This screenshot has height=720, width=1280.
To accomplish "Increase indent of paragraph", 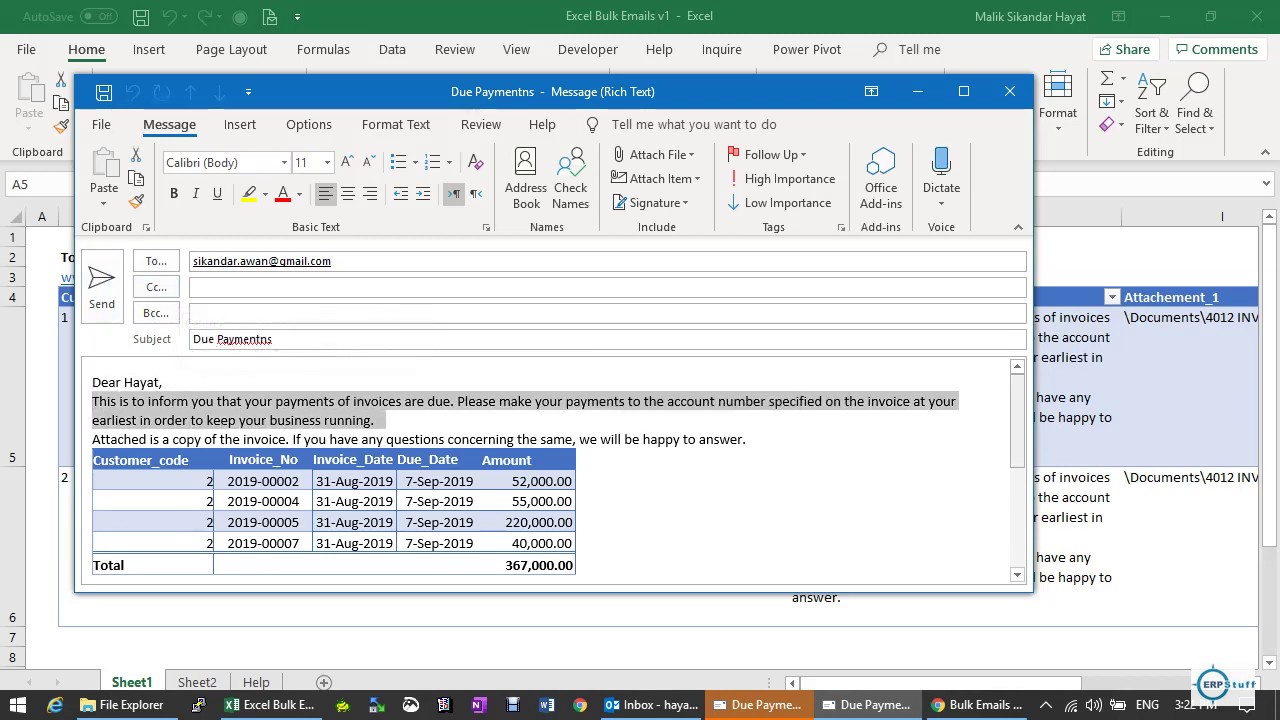I will pos(423,194).
